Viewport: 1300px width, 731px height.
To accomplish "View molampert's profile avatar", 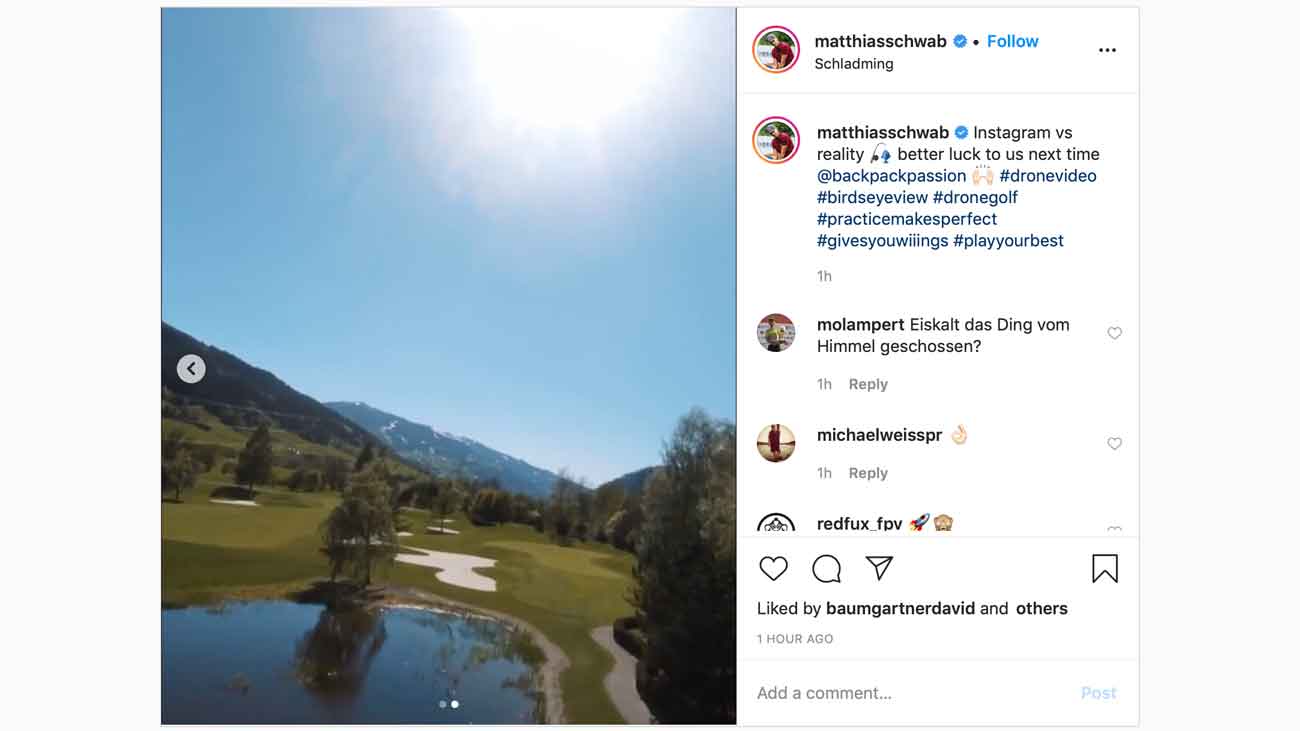I will pos(776,333).
